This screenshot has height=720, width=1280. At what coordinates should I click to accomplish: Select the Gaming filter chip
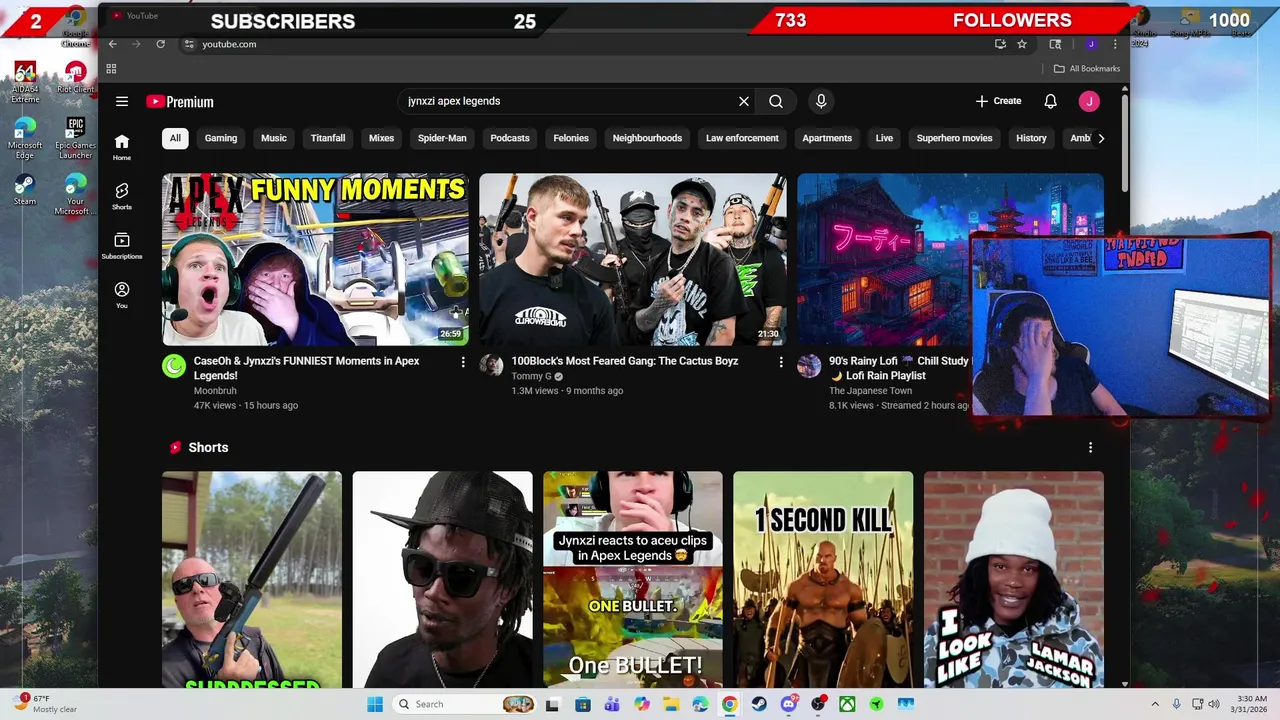tap(221, 138)
